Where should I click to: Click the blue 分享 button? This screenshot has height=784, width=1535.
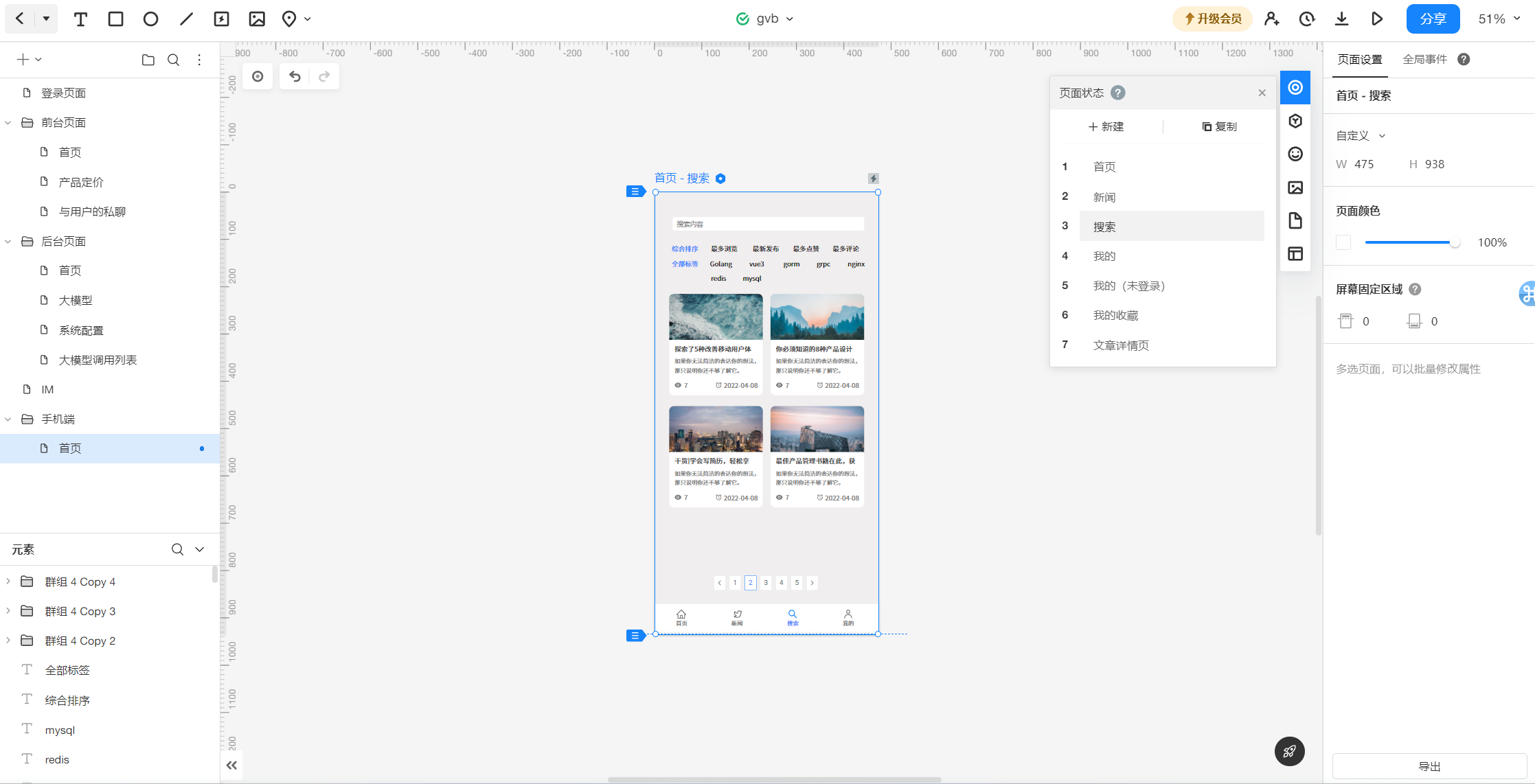(1433, 19)
